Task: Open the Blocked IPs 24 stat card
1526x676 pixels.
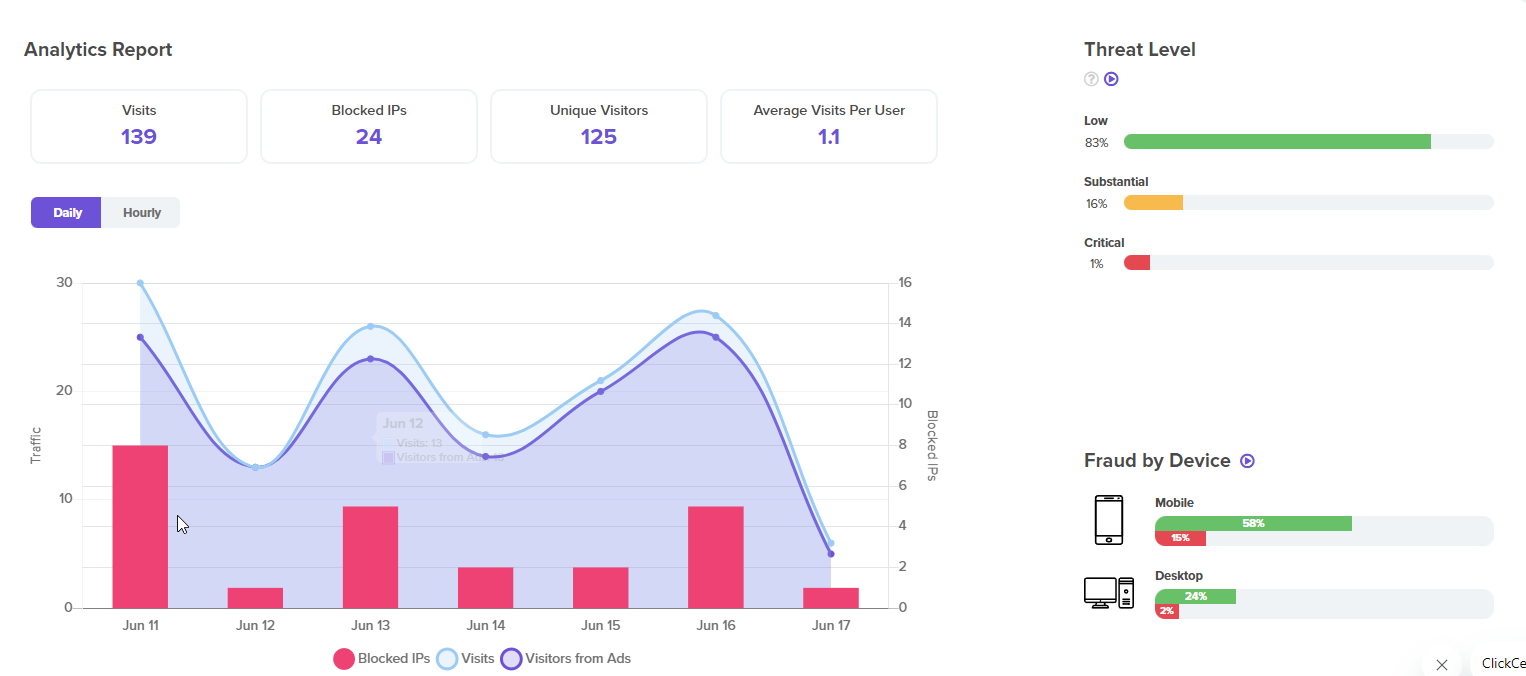Action: 369,126
